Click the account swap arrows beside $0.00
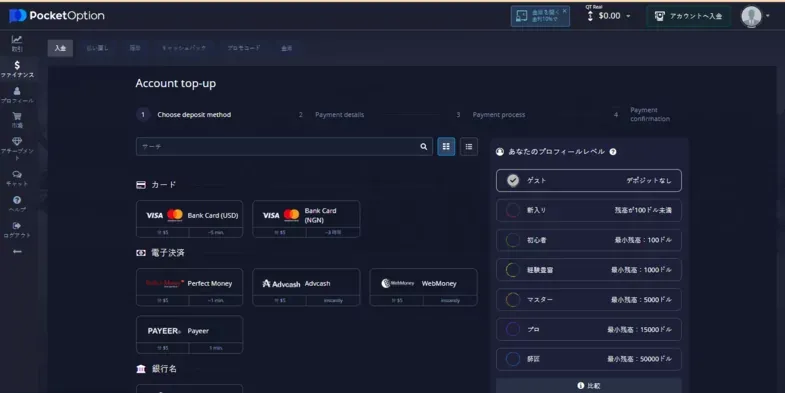Image resolution: width=785 pixels, height=393 pixels. (590, 16)
